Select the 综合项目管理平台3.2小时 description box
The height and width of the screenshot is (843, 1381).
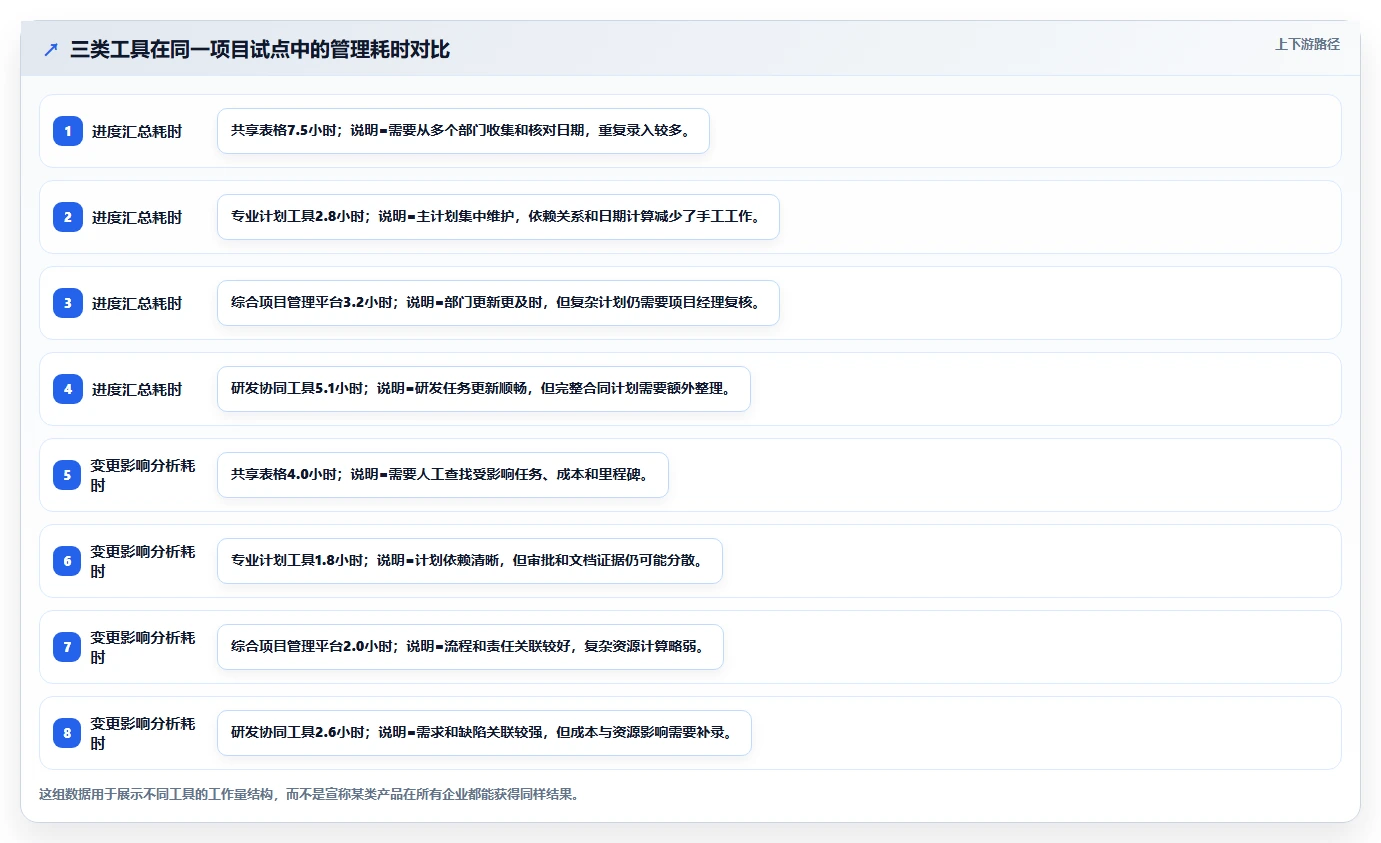point(498,303)
